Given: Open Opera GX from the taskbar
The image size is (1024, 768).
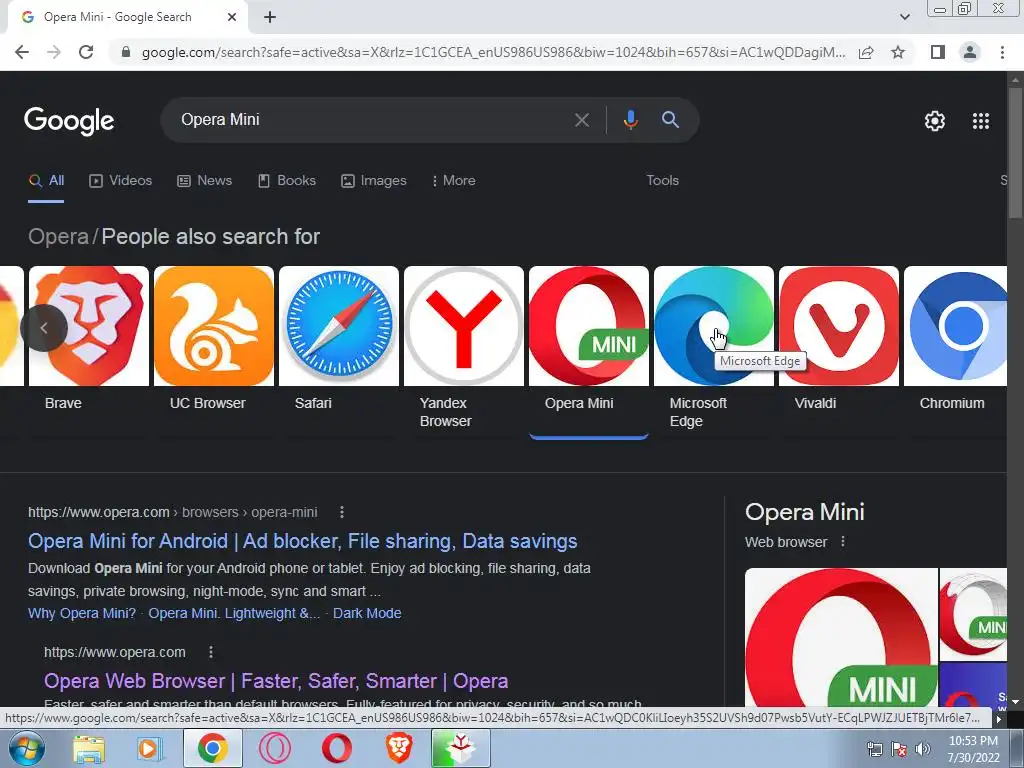Looking at the screenshot, I should tap(274, 748).
